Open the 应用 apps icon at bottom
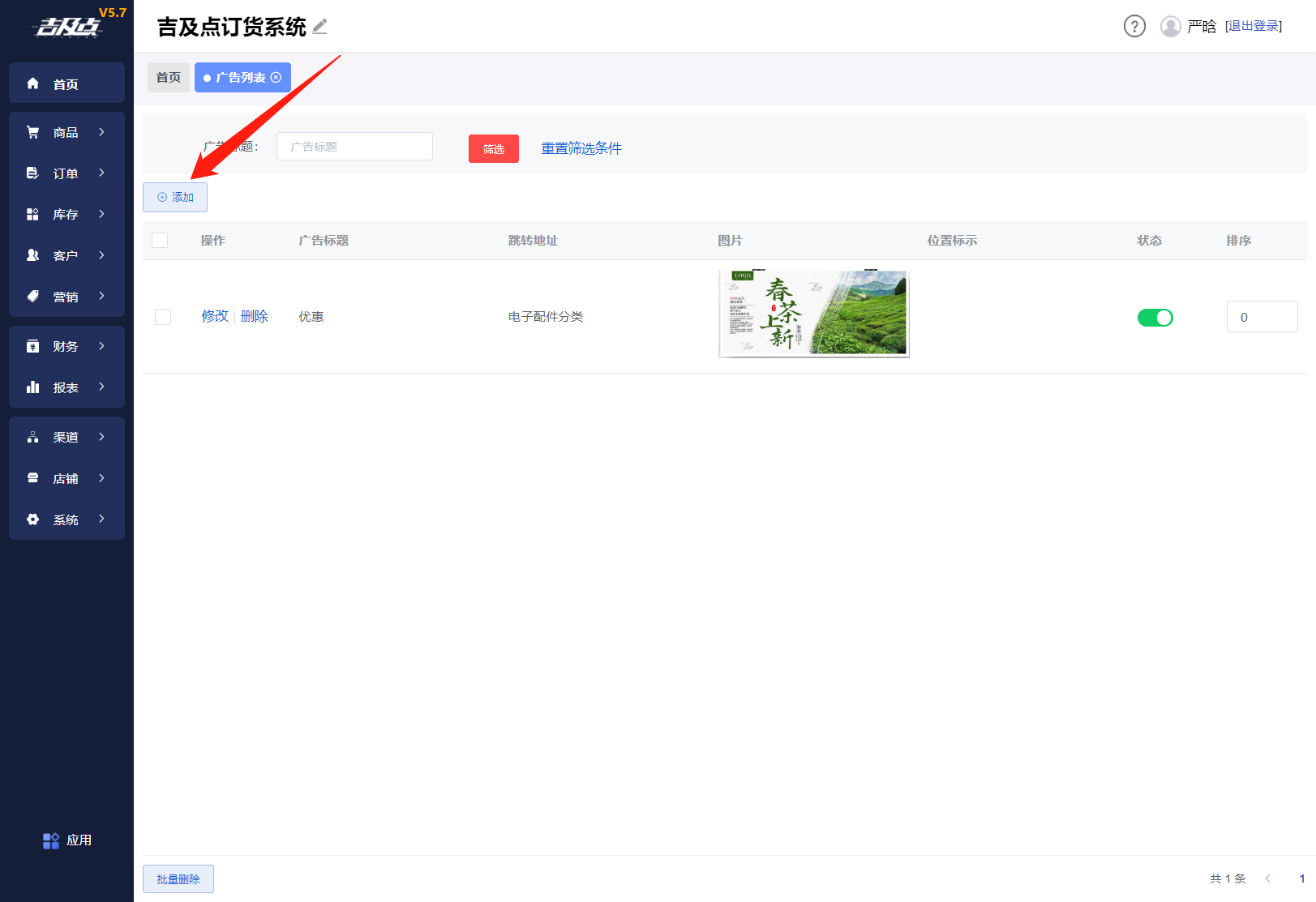 [51, 840]
